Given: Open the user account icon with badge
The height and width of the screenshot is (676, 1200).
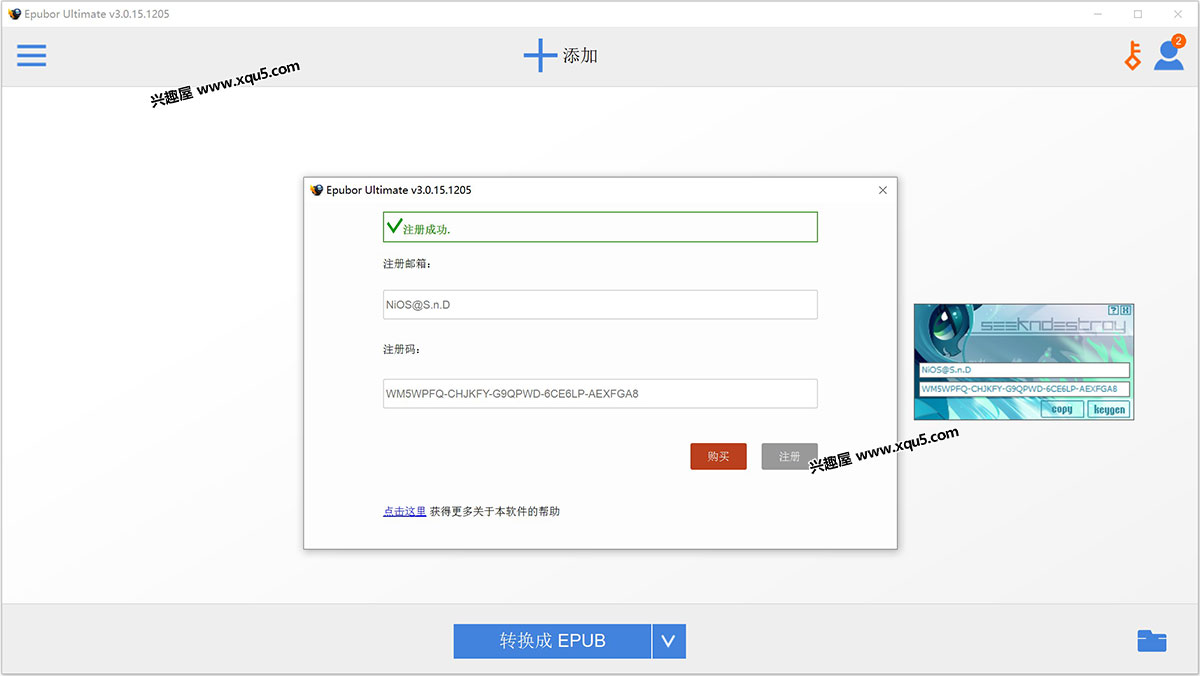Looking at the screenshot, I should click(1169, 53).
